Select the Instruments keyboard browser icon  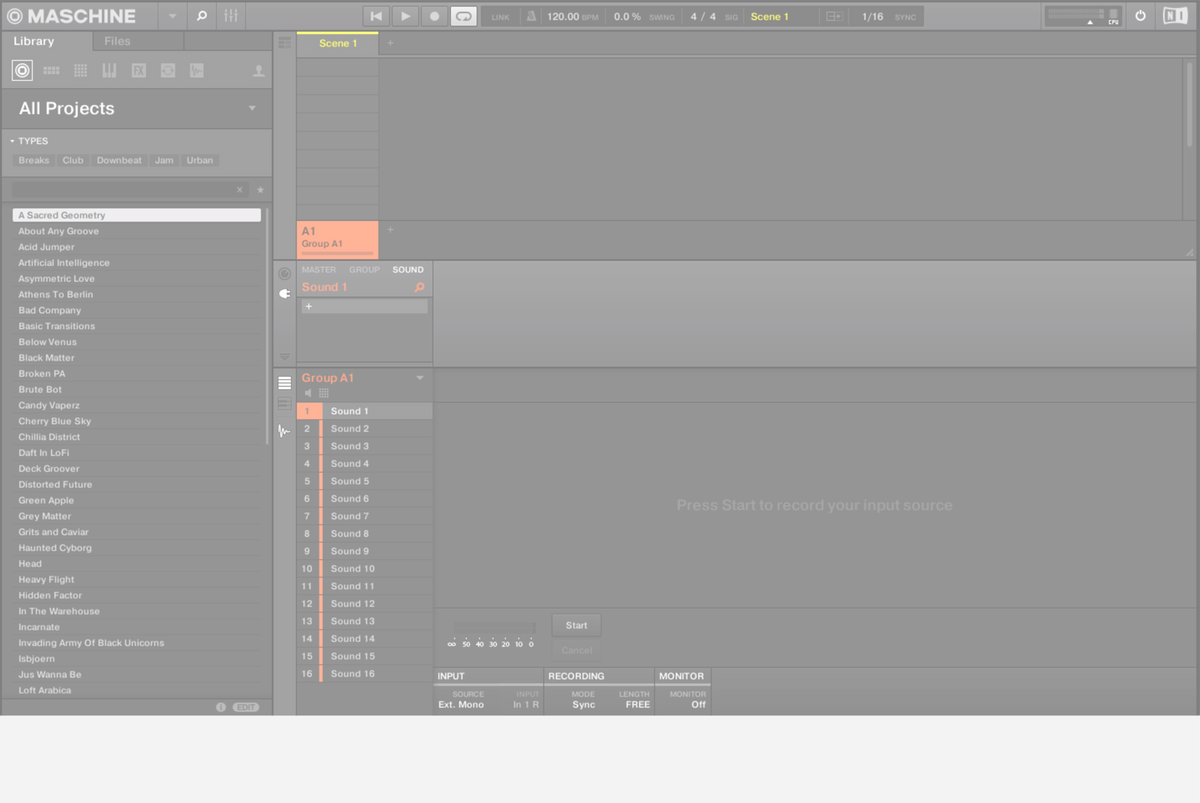[109, 70]
